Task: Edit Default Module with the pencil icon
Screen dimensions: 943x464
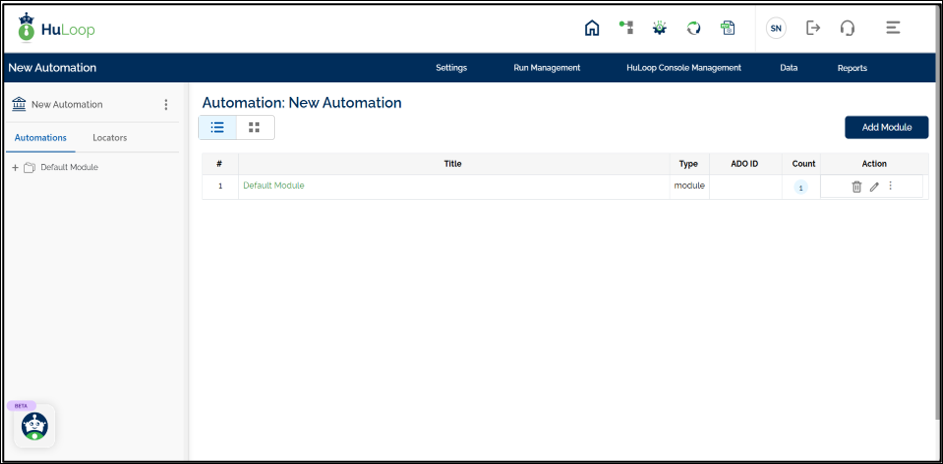Action: click(x=874, y=186)
